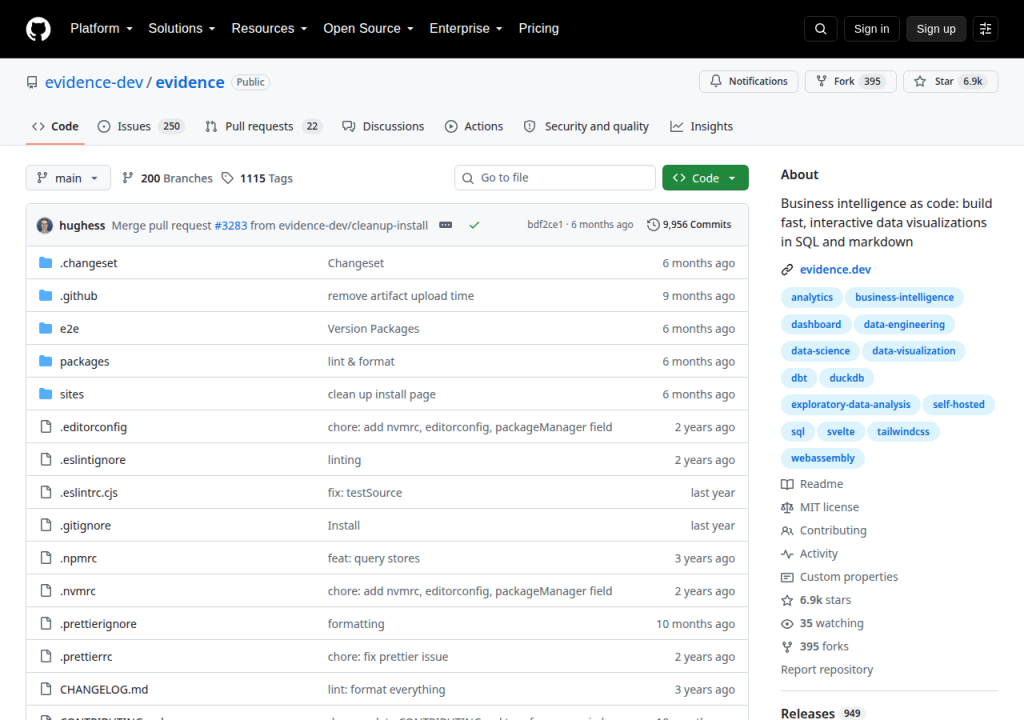Click the Readme book icon
Screen dimensions: 1024x720
pyautogui.click(x=787, y=484)
